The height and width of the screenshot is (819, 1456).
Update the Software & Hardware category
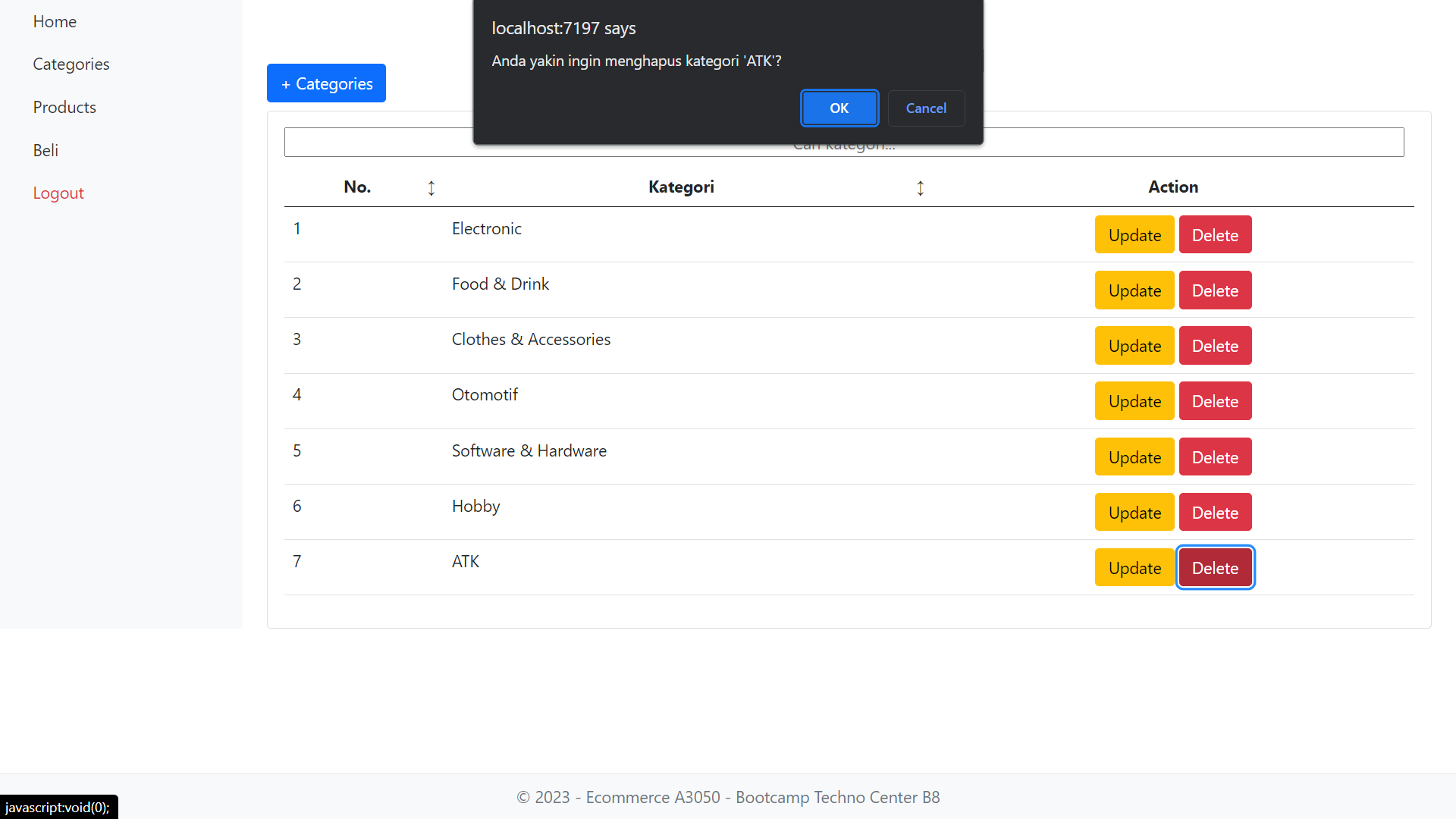(x=1134, y=457)
